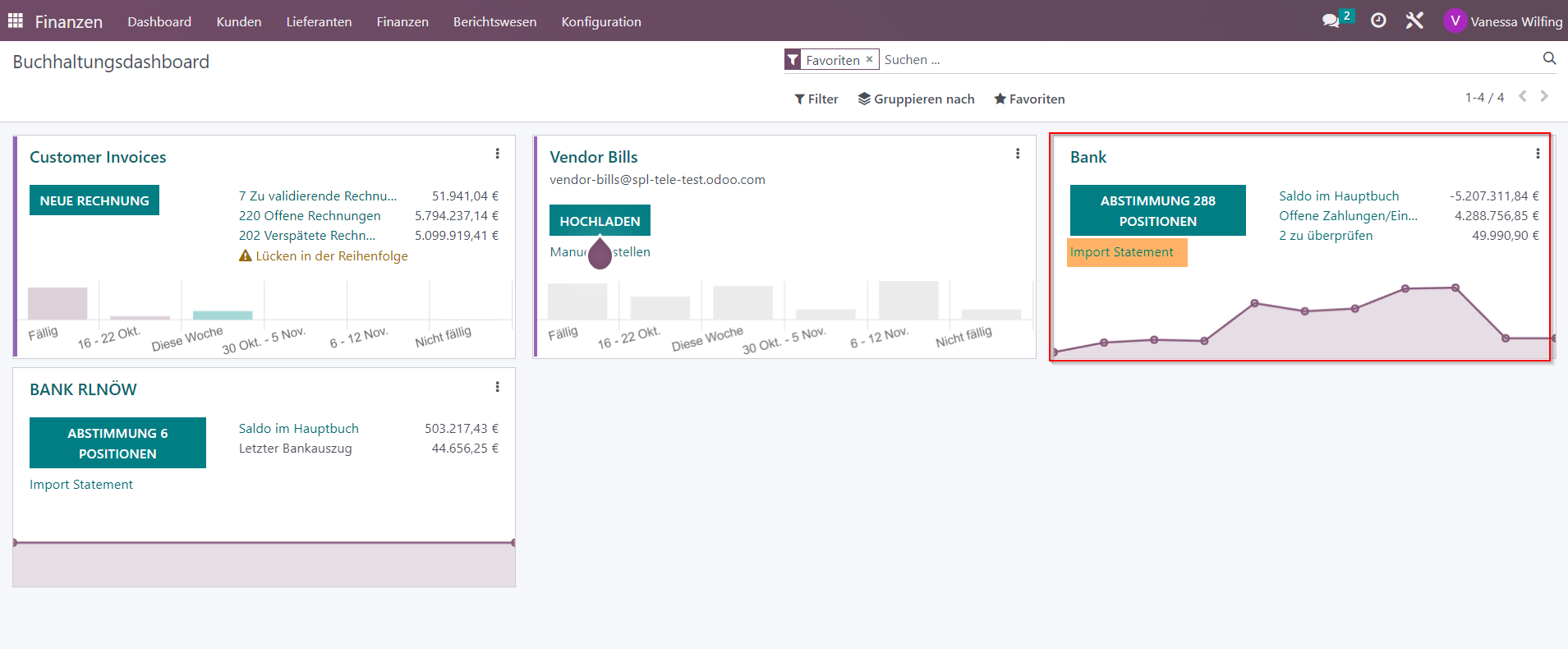Click the vendor-bills email alias text

click(x=657, y=180)
